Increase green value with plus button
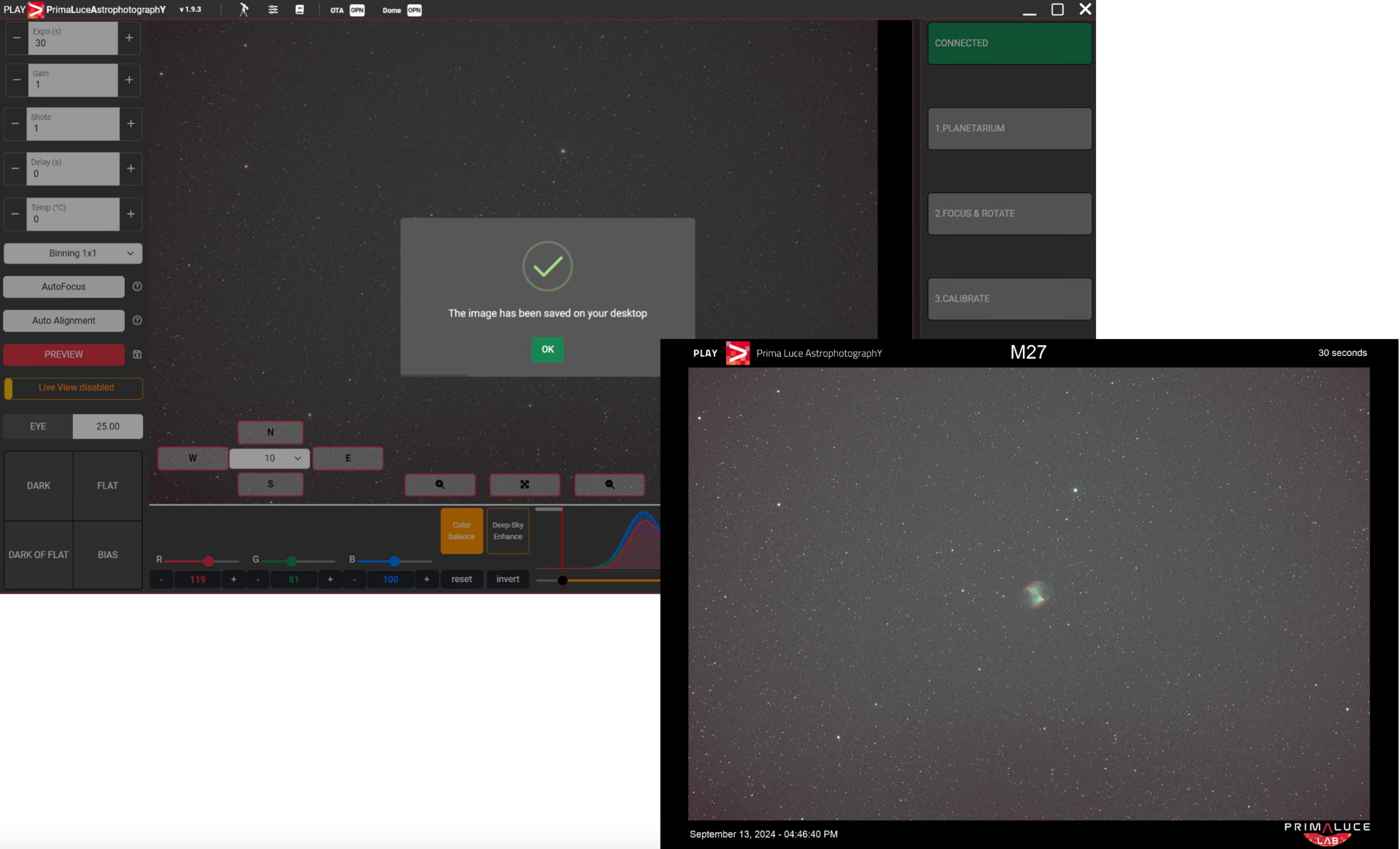This screenshot has width=1400, height=849. pos(330,580)
